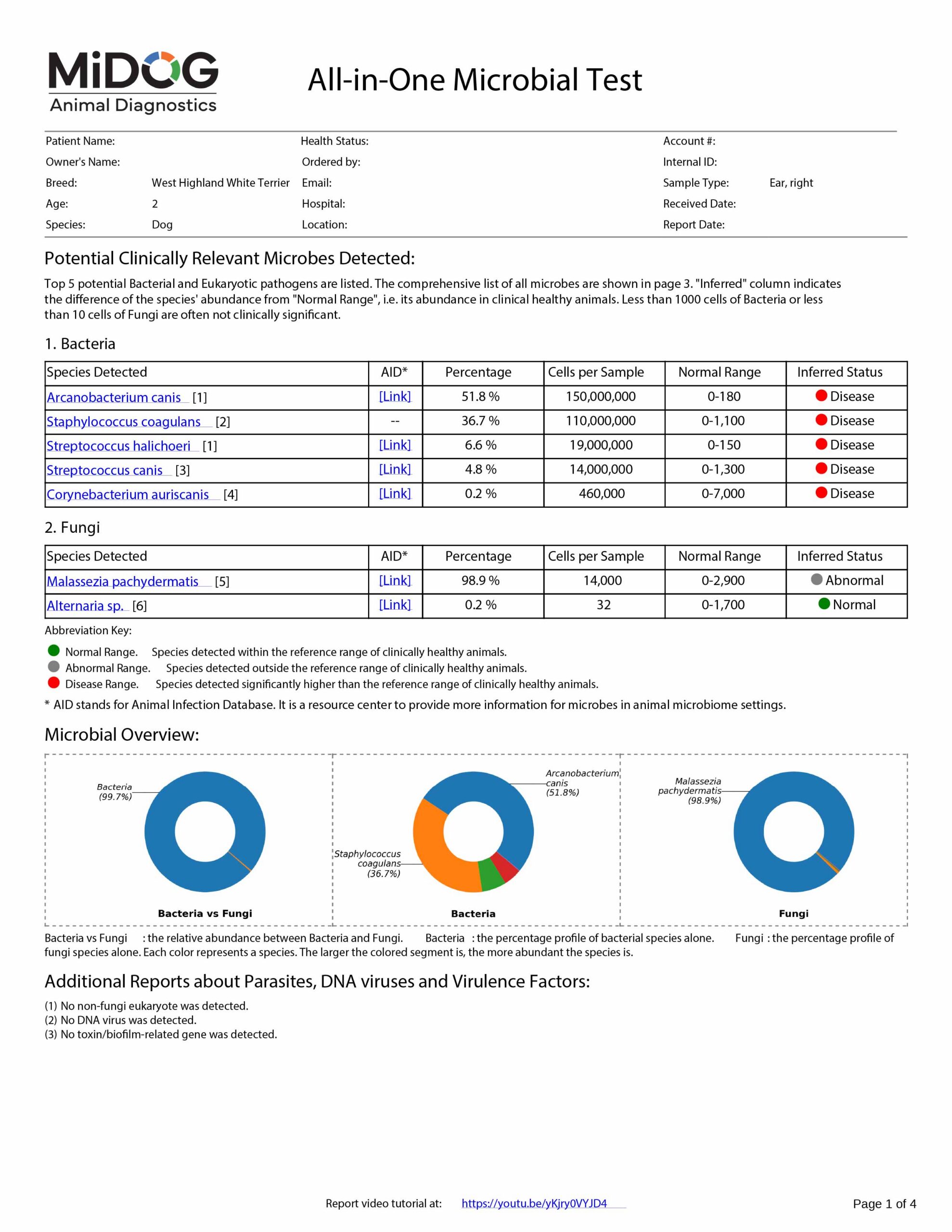Click the 'Staphylococcus coagulans (36.7%)' chart label

pos(368,864)
